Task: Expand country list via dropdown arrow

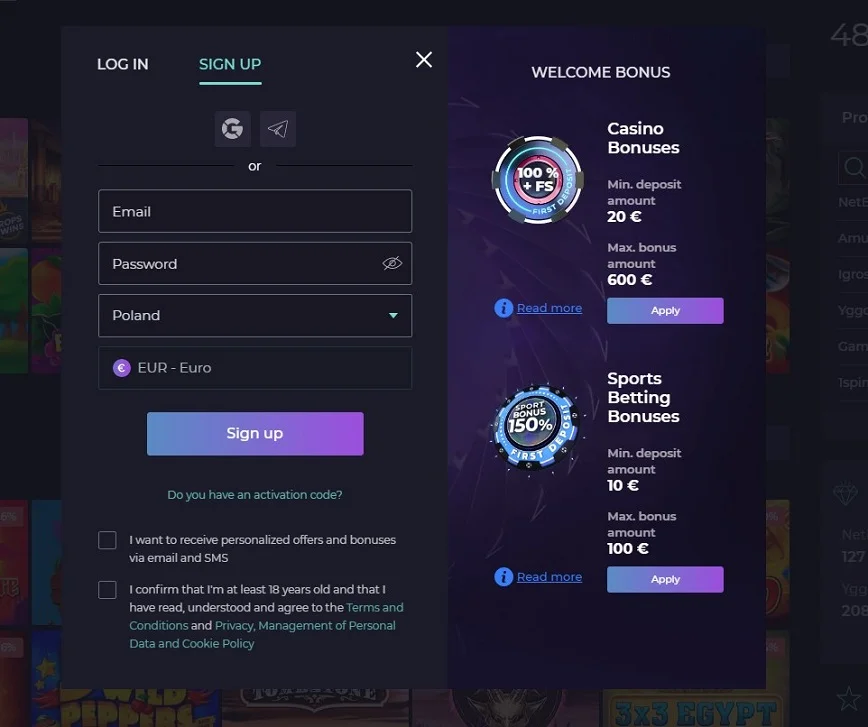Action: click(x=393, y=316)
